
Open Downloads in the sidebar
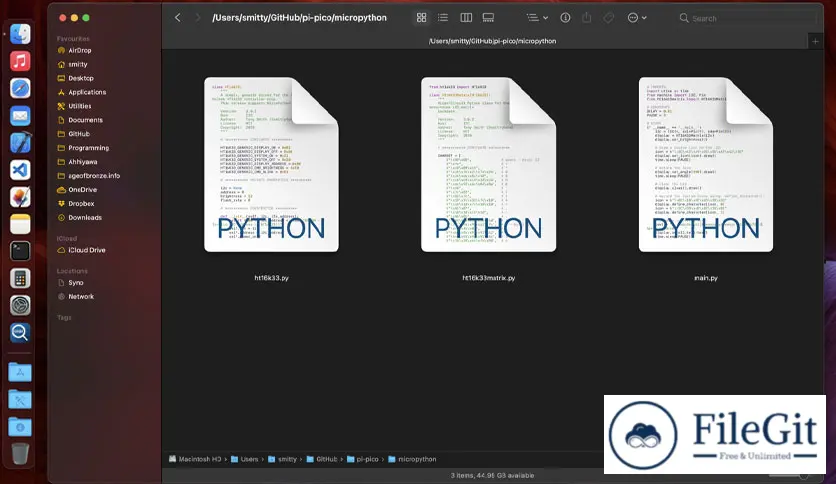85,217
